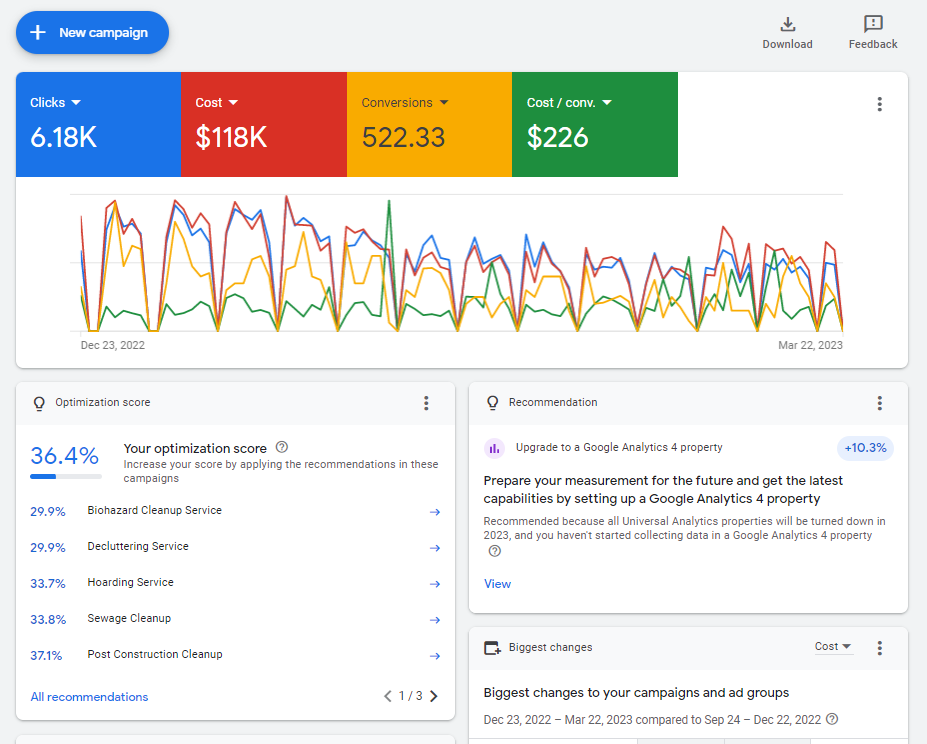Expand the Clicks metric dropdown
Viewport: 927px width, 744px height.
point(56,102)
